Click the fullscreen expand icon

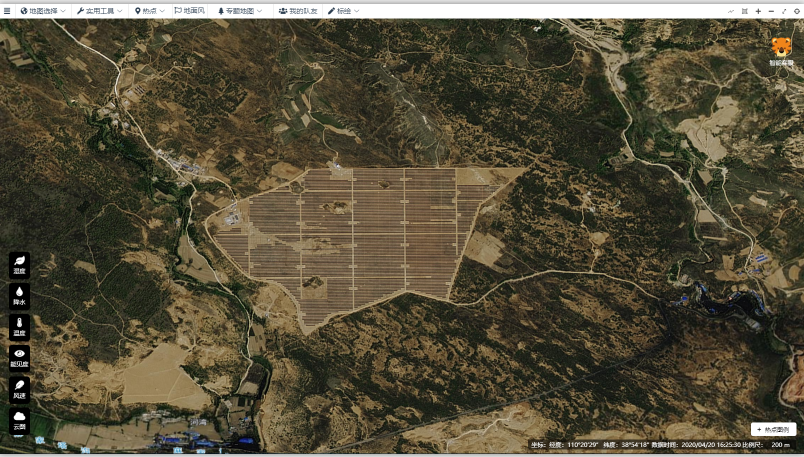[783, 10]
